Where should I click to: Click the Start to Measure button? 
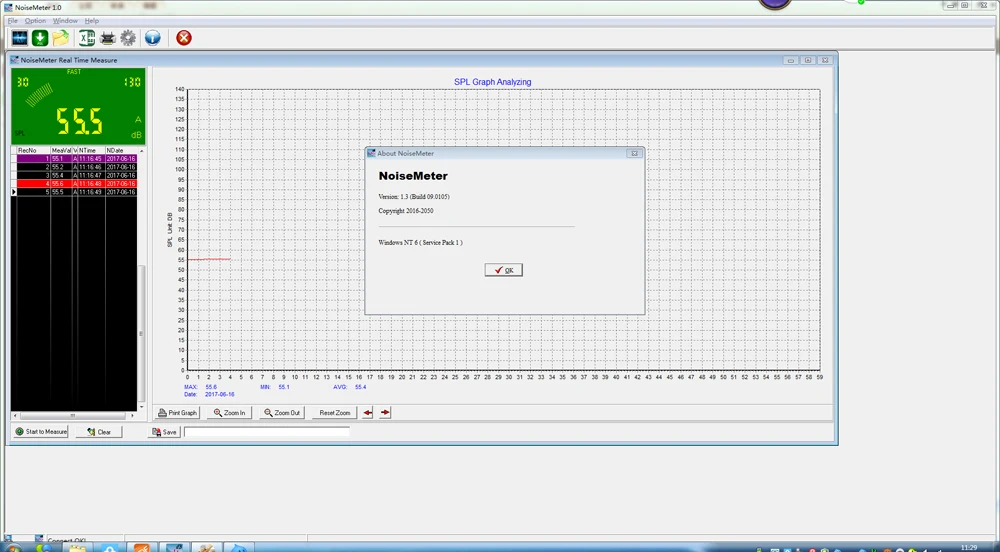pos(41,432)
